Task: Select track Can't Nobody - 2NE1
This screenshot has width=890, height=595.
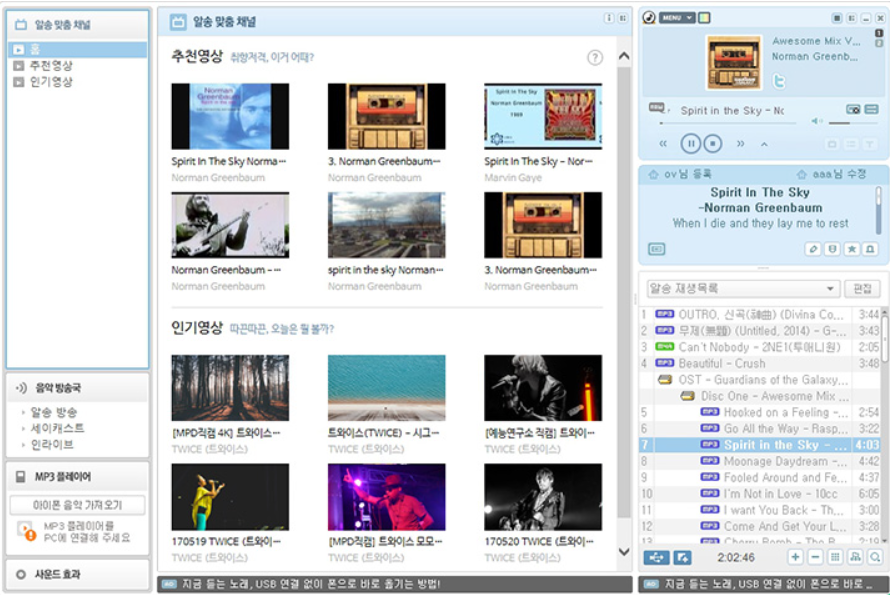Action: 761,347
